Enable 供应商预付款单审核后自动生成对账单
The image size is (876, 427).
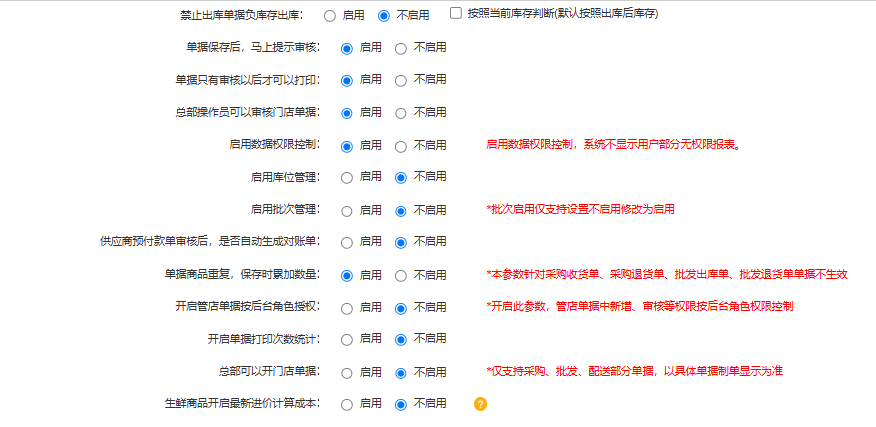347,242
